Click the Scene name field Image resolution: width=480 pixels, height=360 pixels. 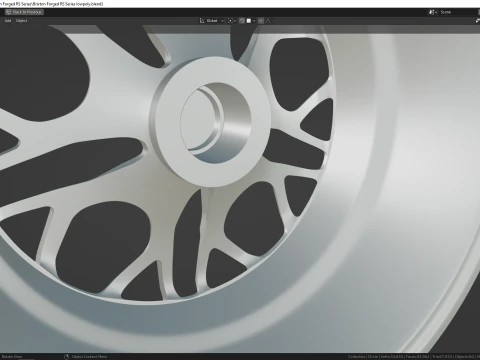pos(458,12)
